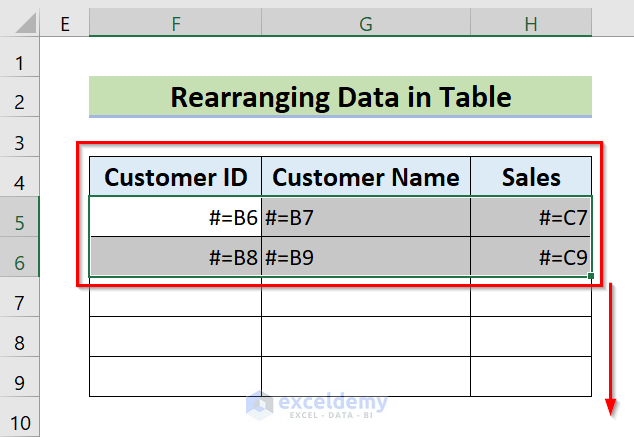Select column E header
634x437 pixels.
[66, 23]
